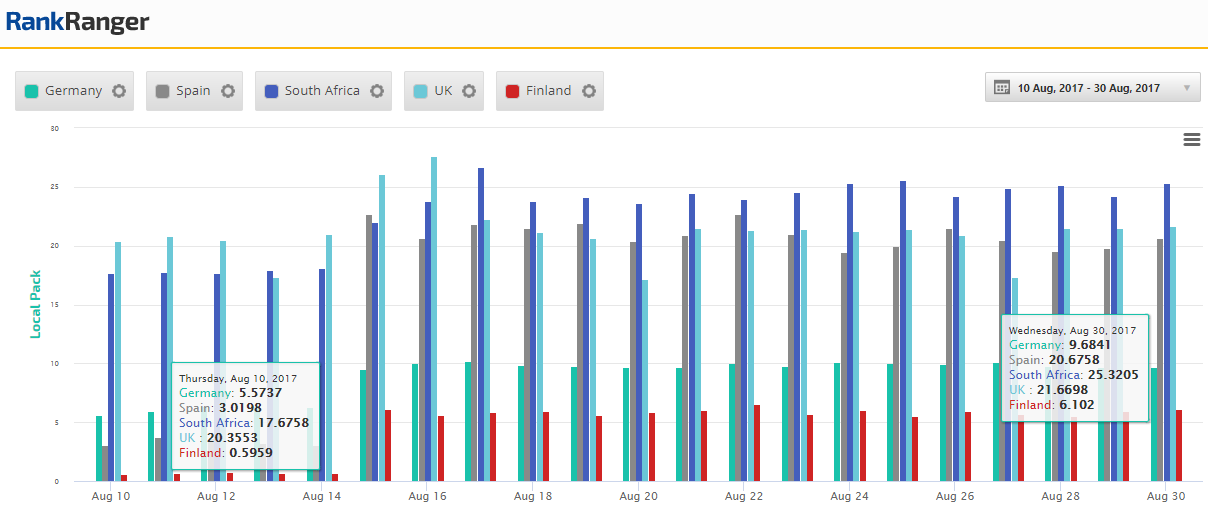Open the 10 Aug - 30 Aug date range
This screenshot has width=1208, height=510.
point(1088,88)
